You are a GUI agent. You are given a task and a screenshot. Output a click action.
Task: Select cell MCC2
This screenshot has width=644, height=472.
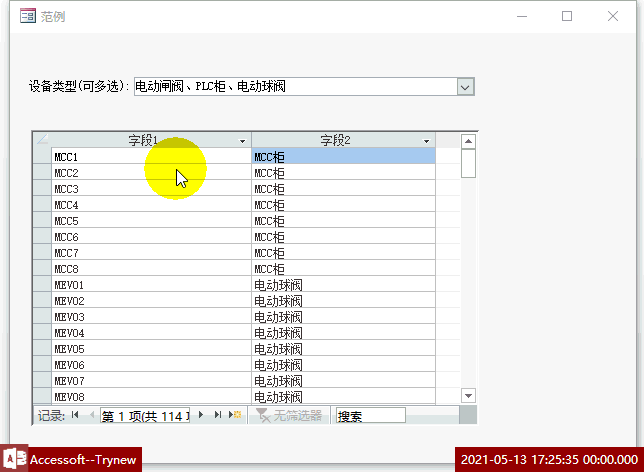point(151,173)
